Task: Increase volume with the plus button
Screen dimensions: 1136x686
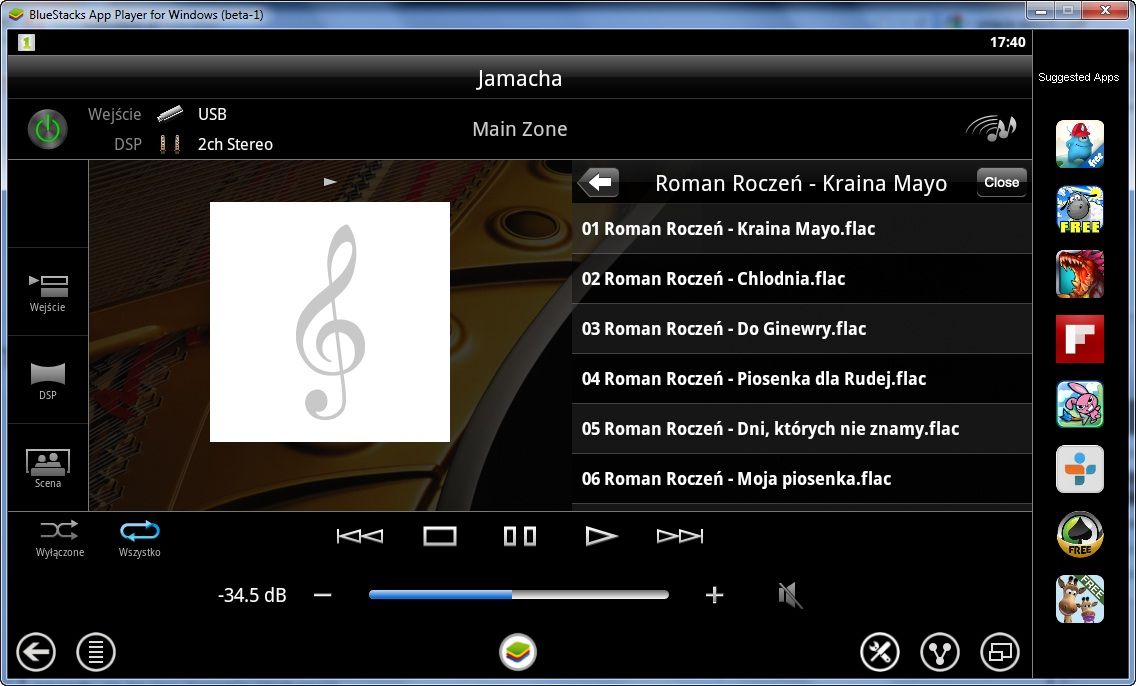Action: point(714,595)
